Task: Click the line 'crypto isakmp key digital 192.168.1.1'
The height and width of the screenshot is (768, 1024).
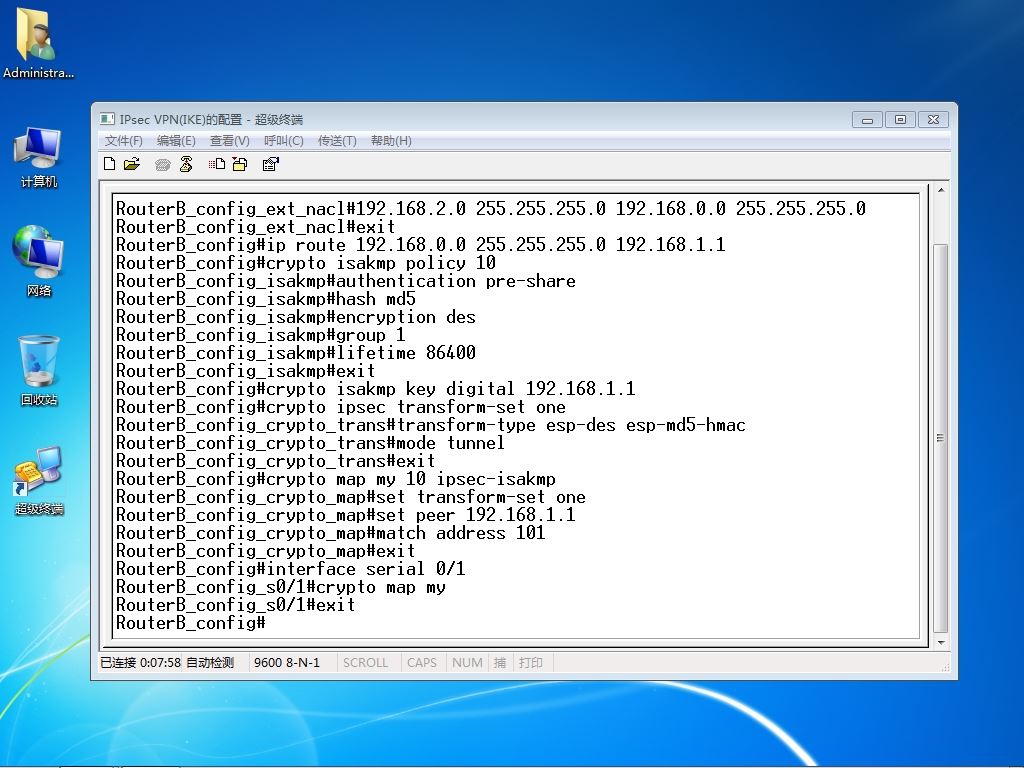Action: coord(376,389)
